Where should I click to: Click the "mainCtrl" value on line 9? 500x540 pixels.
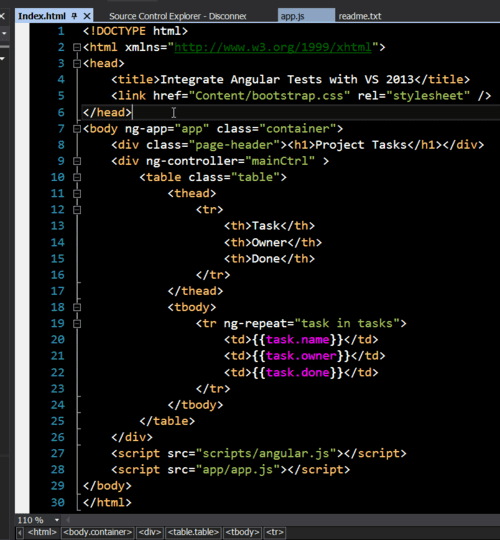pos(280,161)
